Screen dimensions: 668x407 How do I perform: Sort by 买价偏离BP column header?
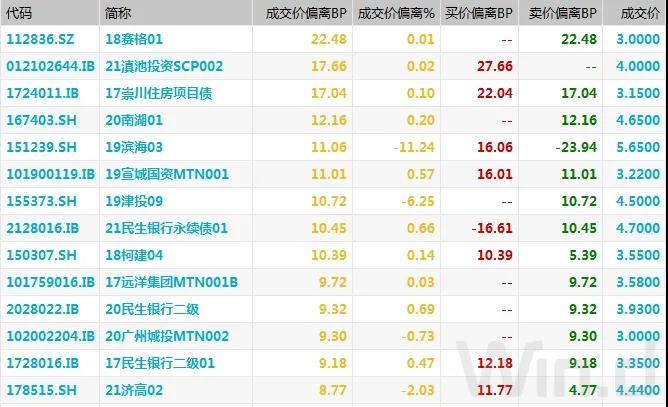[x=478, y=13]
